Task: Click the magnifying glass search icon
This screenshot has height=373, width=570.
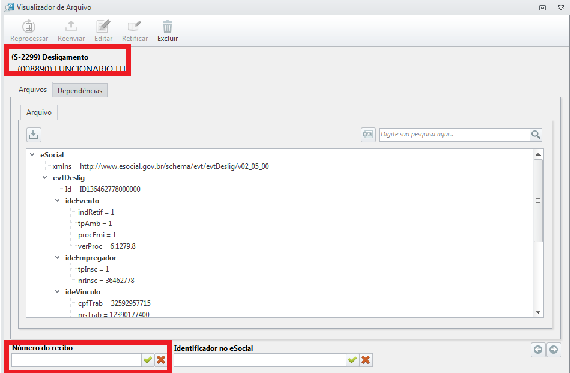Action: tap(535, 135)
